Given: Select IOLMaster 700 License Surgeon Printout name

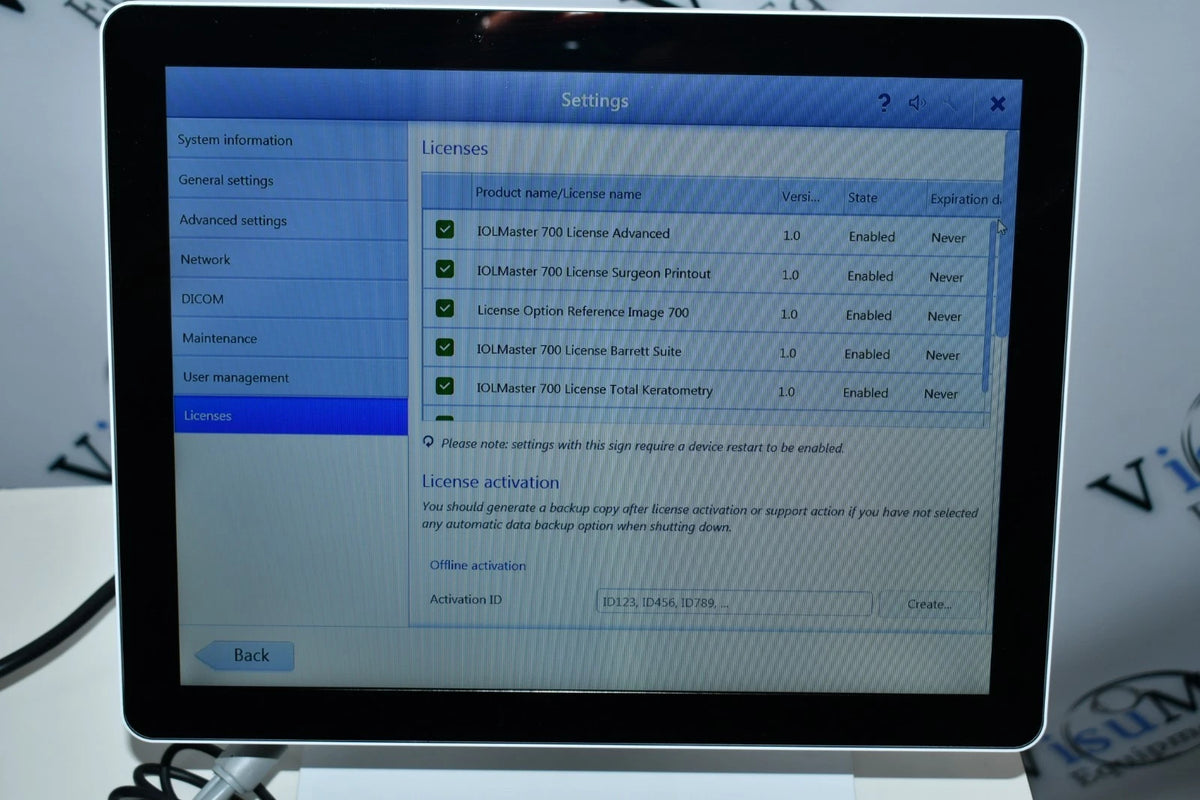Looking at the screenshot, I should 594,272.
